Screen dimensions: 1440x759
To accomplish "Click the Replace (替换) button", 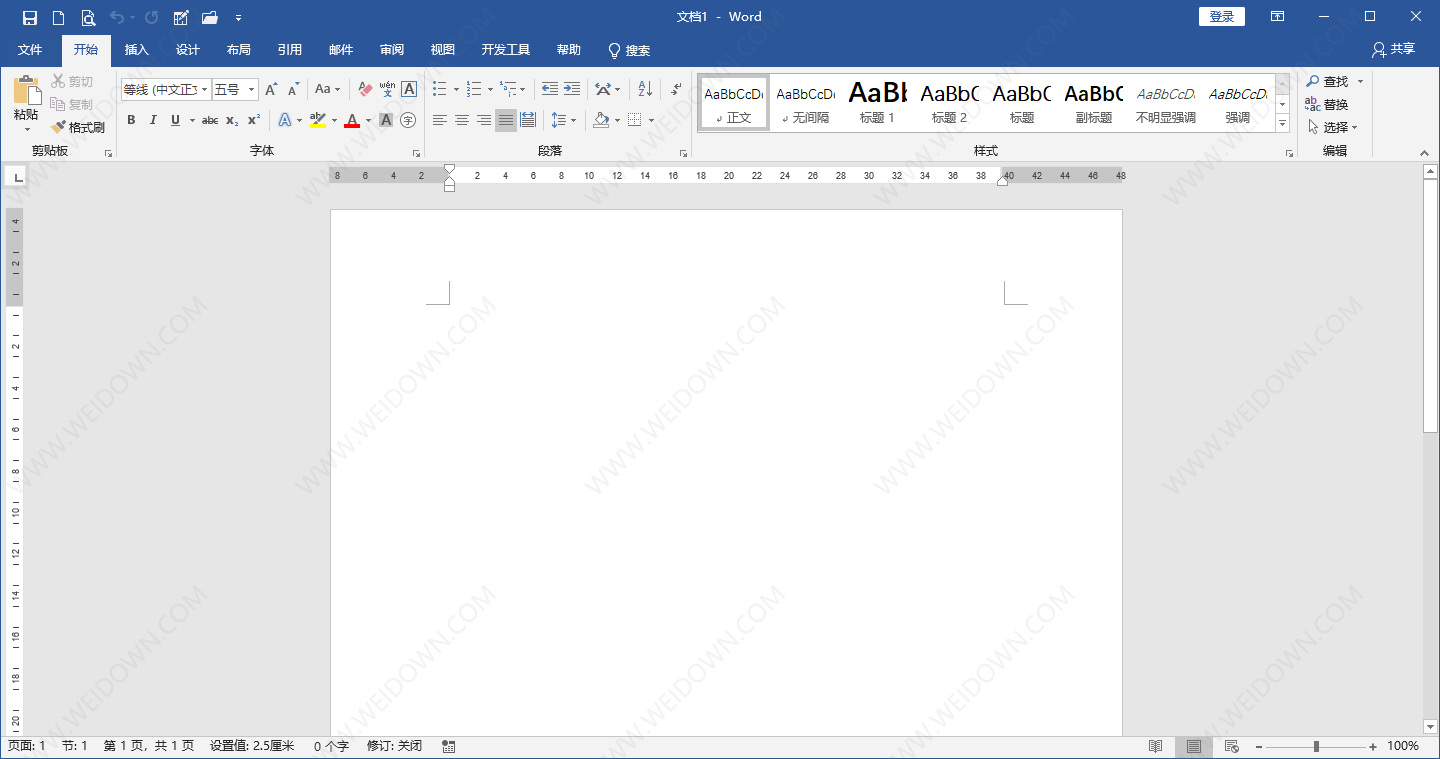I will coord(1327,104).
